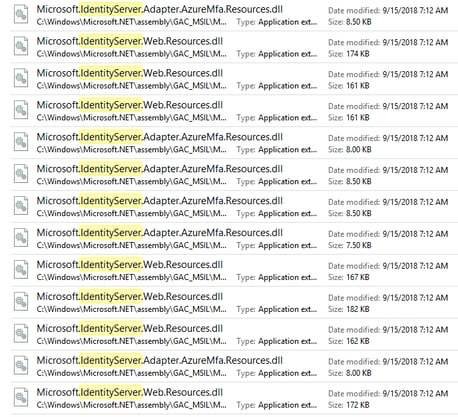
Task: Select Web.Resources.dll file name in the 162 KB row
Action: click(x=130, y=329)
